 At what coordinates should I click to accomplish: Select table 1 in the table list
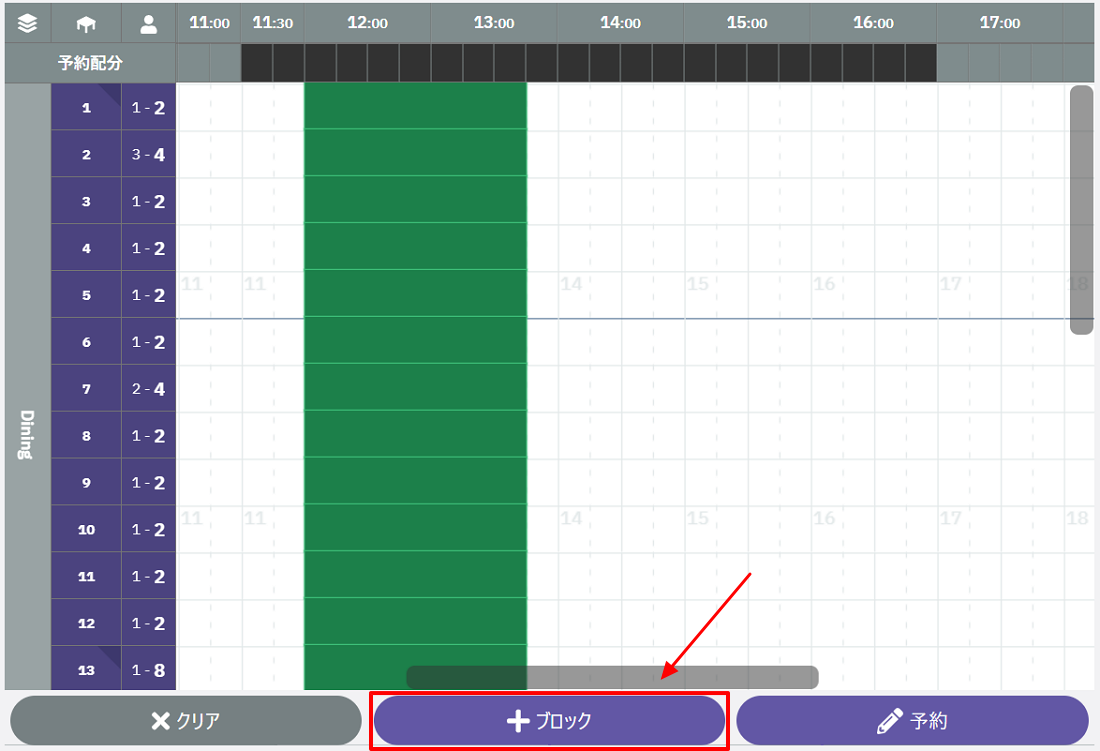tap(86, 107)
